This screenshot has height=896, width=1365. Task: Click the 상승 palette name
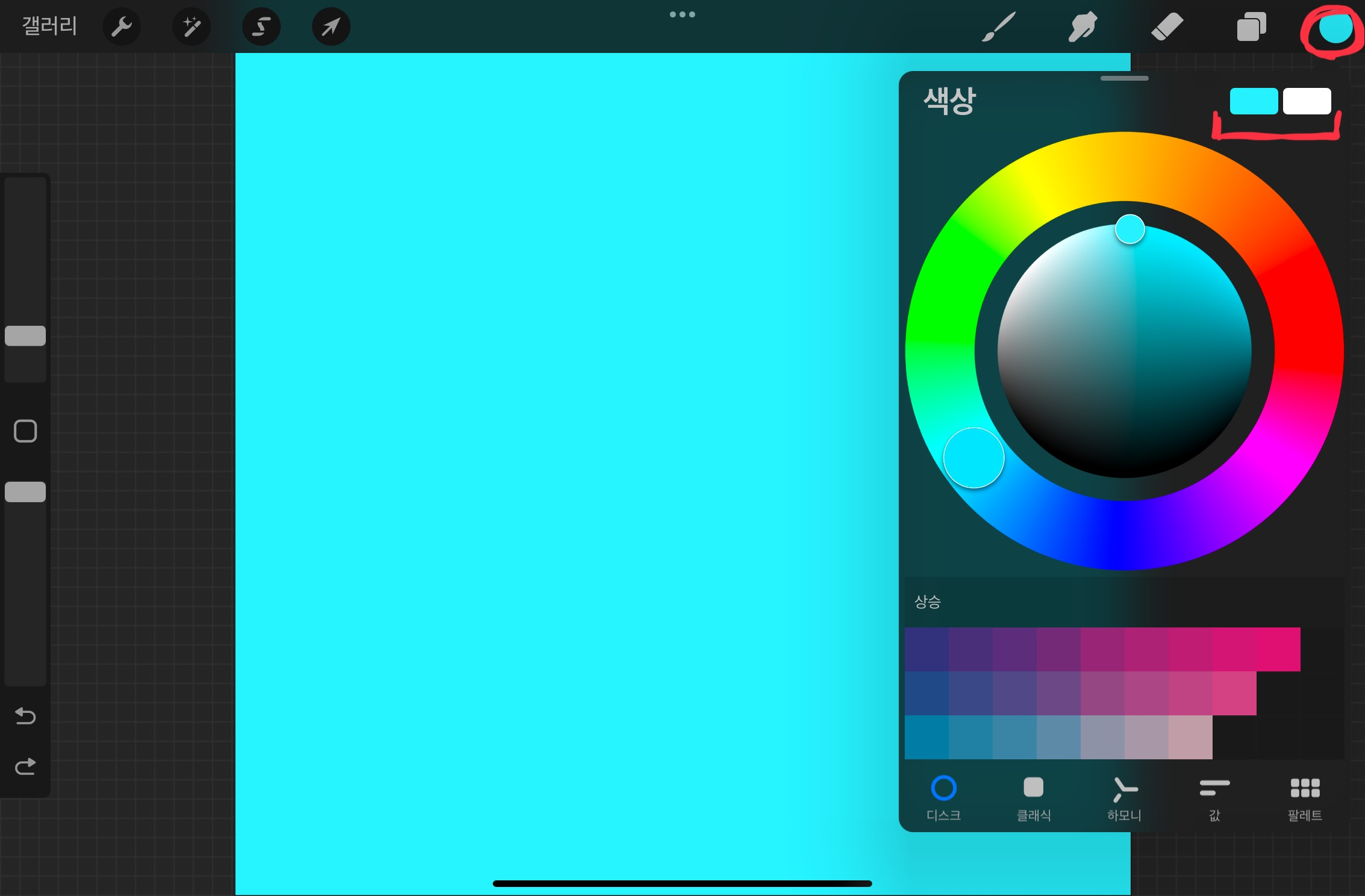point(928,602)
